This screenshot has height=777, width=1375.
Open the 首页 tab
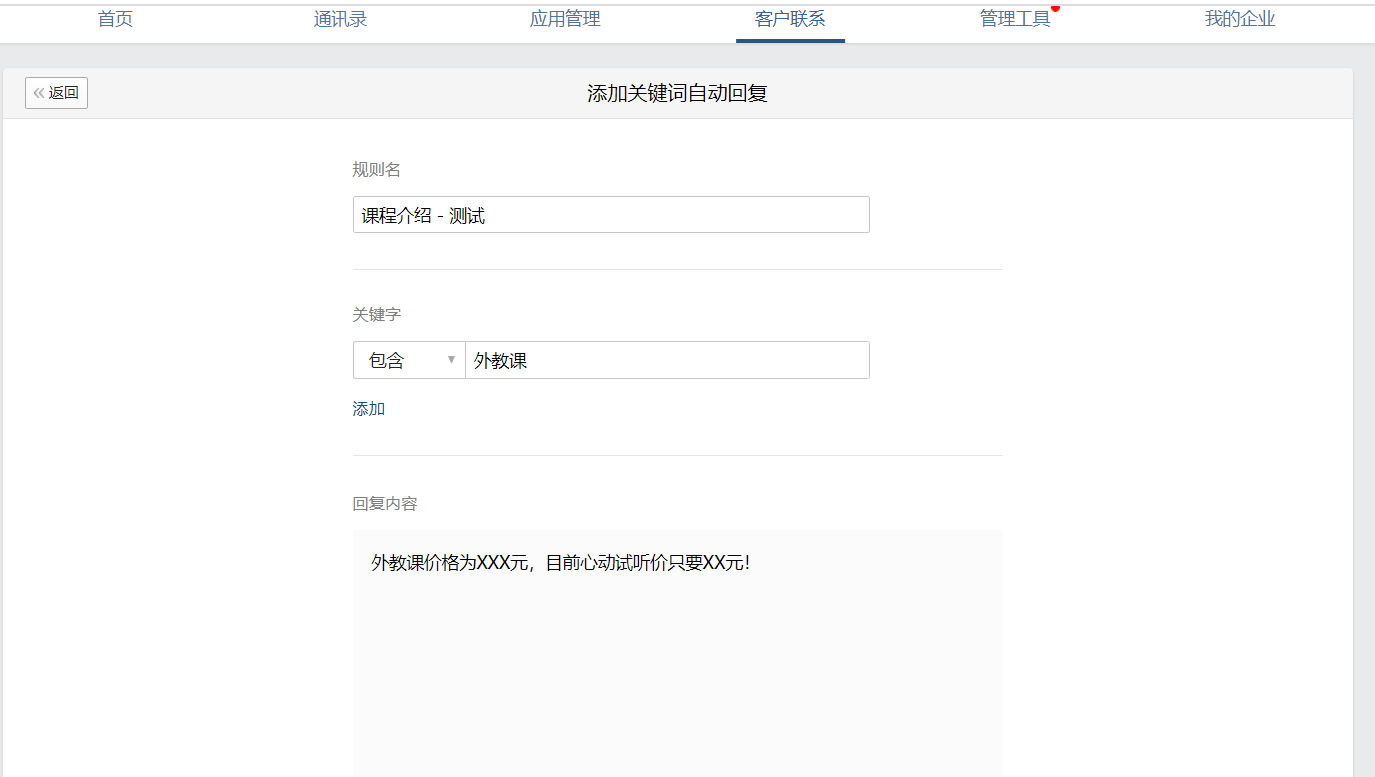[115, 19]
